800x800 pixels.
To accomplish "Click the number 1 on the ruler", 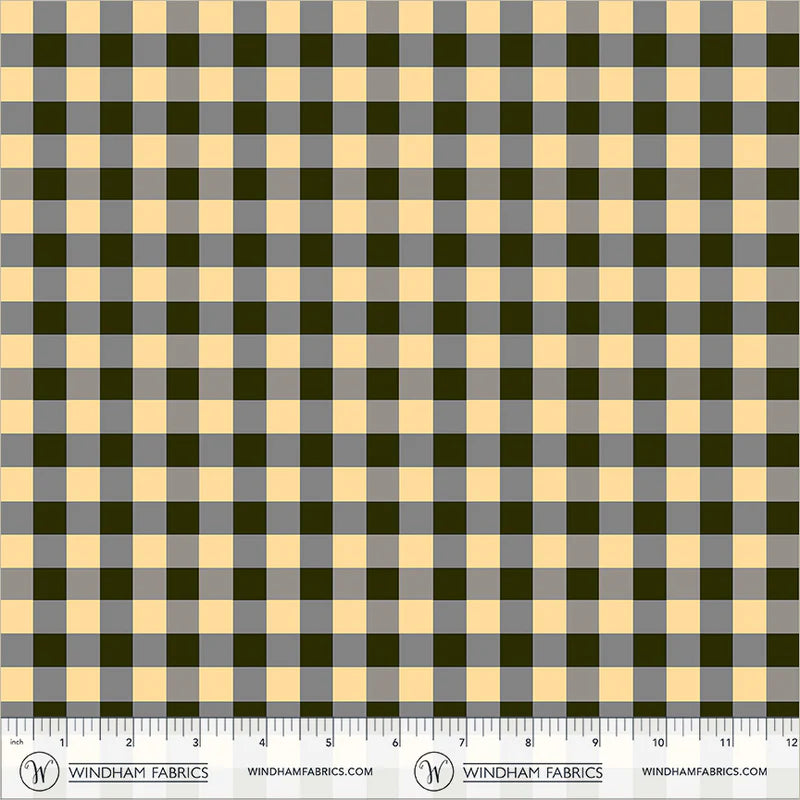I will (x=62, y=742).
